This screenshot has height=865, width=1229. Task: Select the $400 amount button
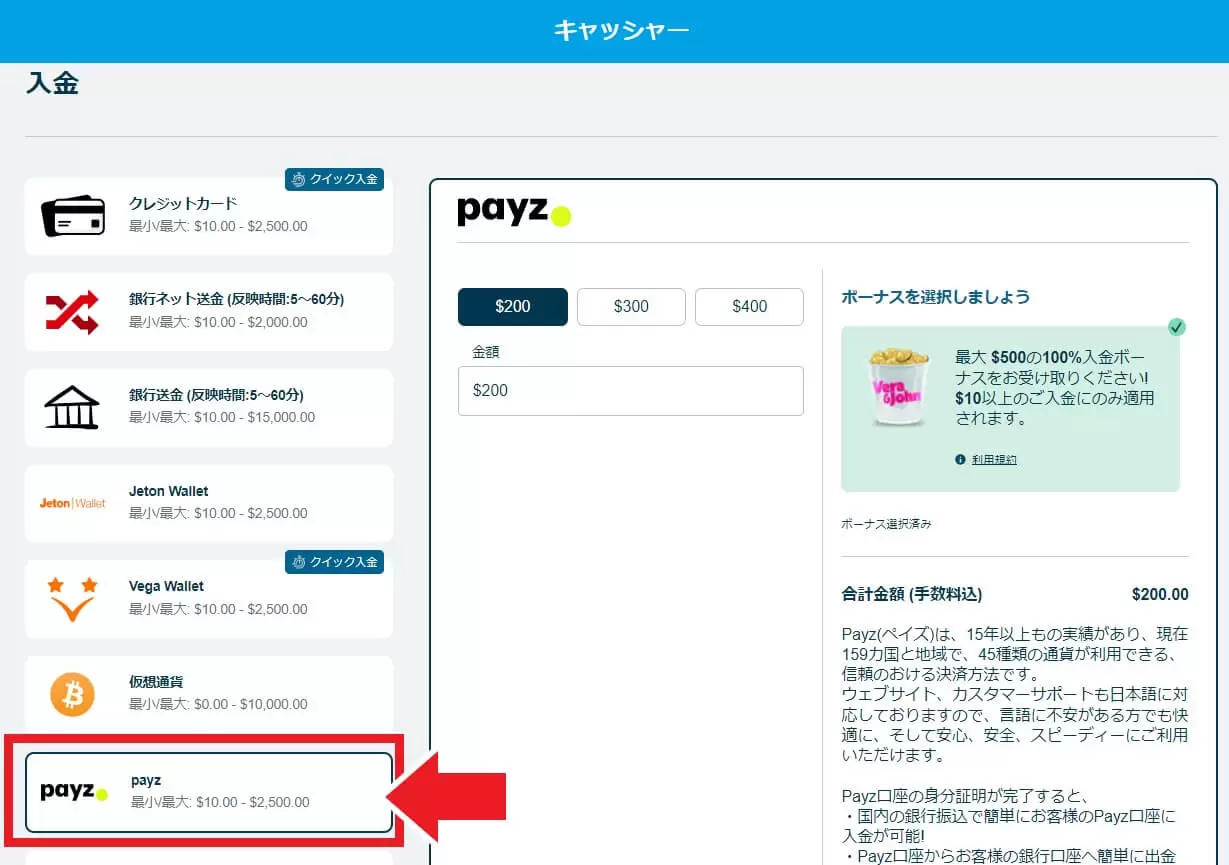(x=749, y=307)
